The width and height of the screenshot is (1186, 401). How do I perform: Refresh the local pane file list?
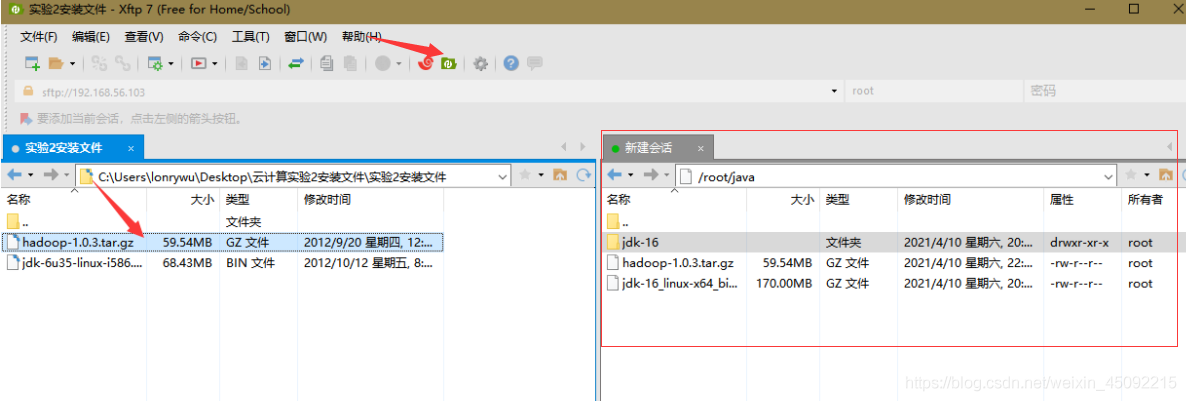point(582,176)
